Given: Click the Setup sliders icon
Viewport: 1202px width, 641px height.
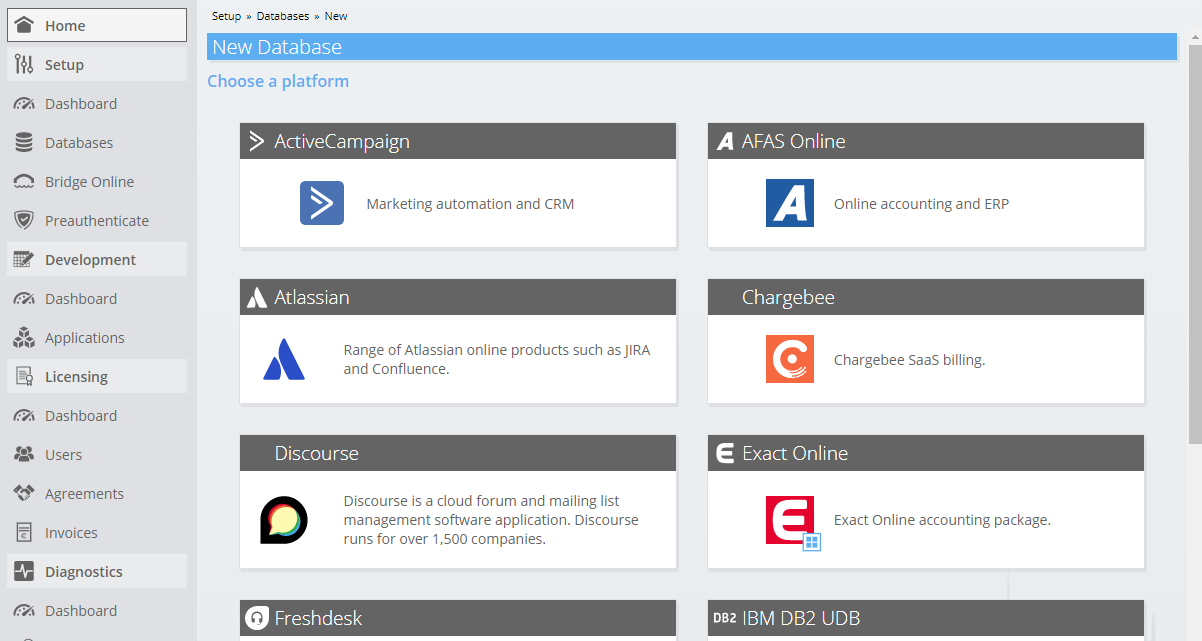Looking at the screenshot, I should 25,64.
